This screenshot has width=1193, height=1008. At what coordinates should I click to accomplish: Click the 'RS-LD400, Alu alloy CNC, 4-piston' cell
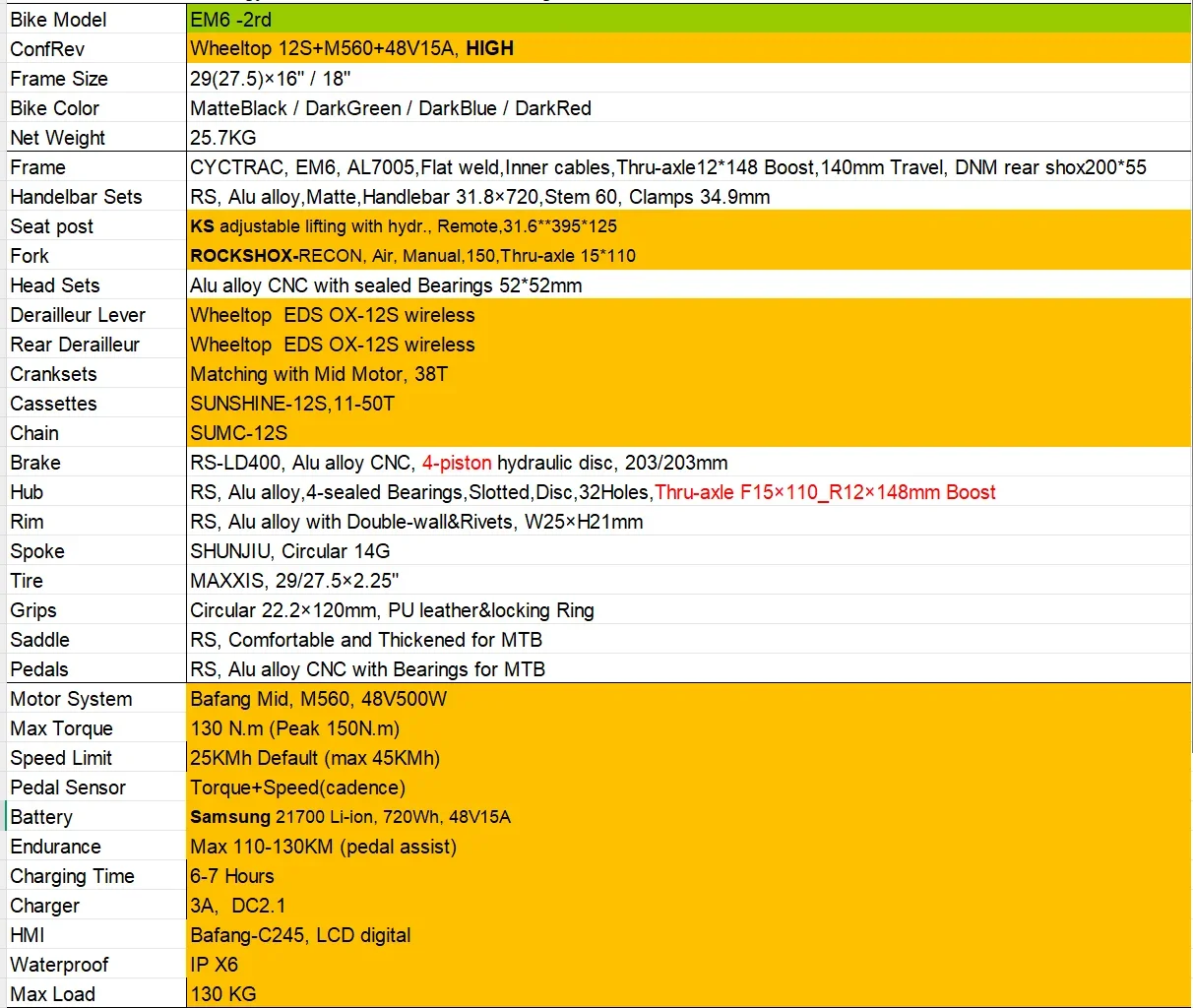pos(689,463)
